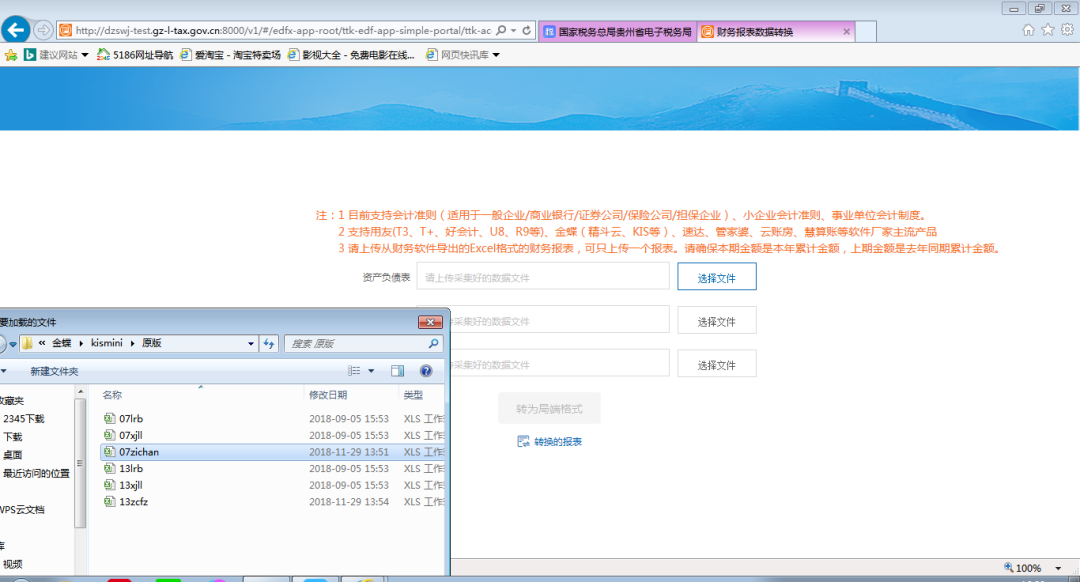1080x582 pixels.
Task: Sort files by the 类型 column header
Action: click(x=413, y=395)
